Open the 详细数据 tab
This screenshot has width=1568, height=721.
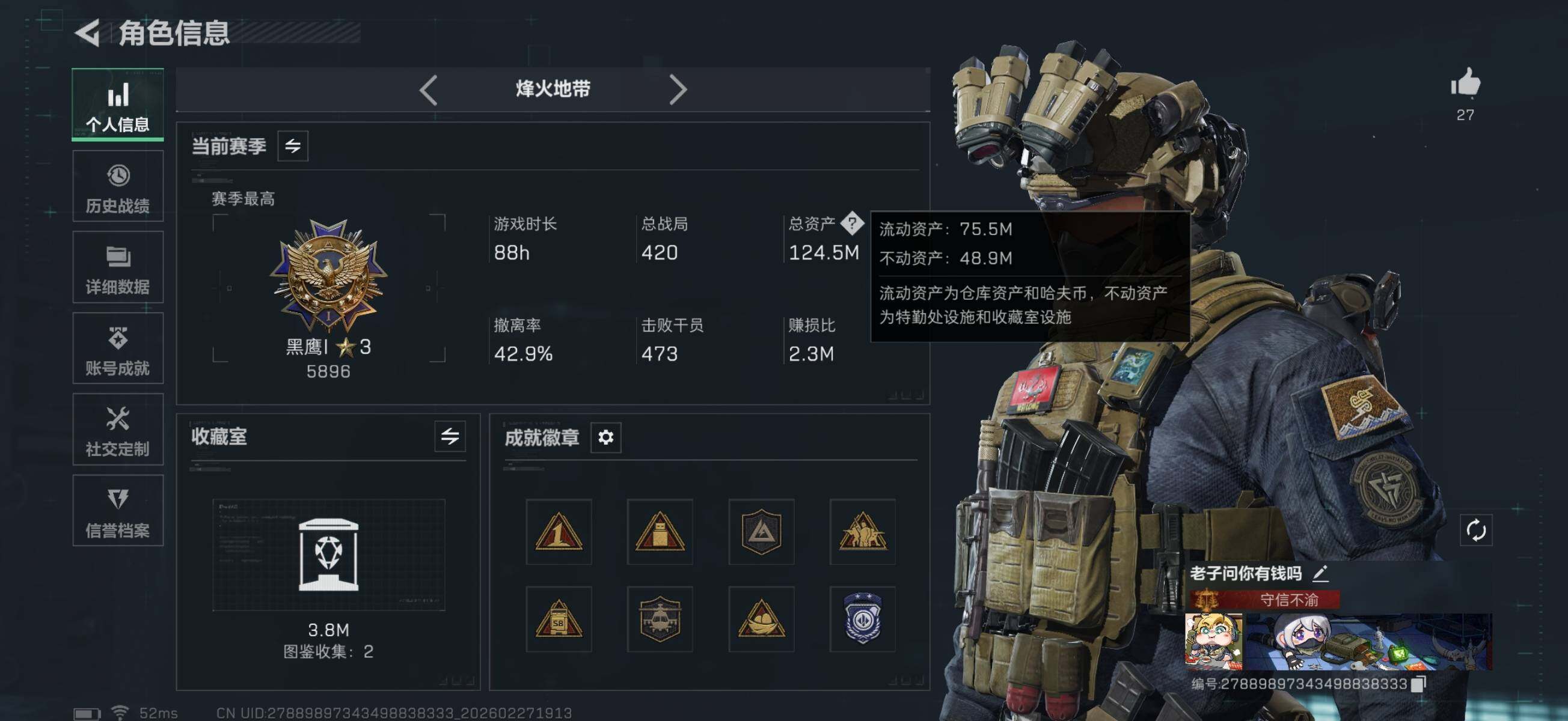click(x=118, y=267)
